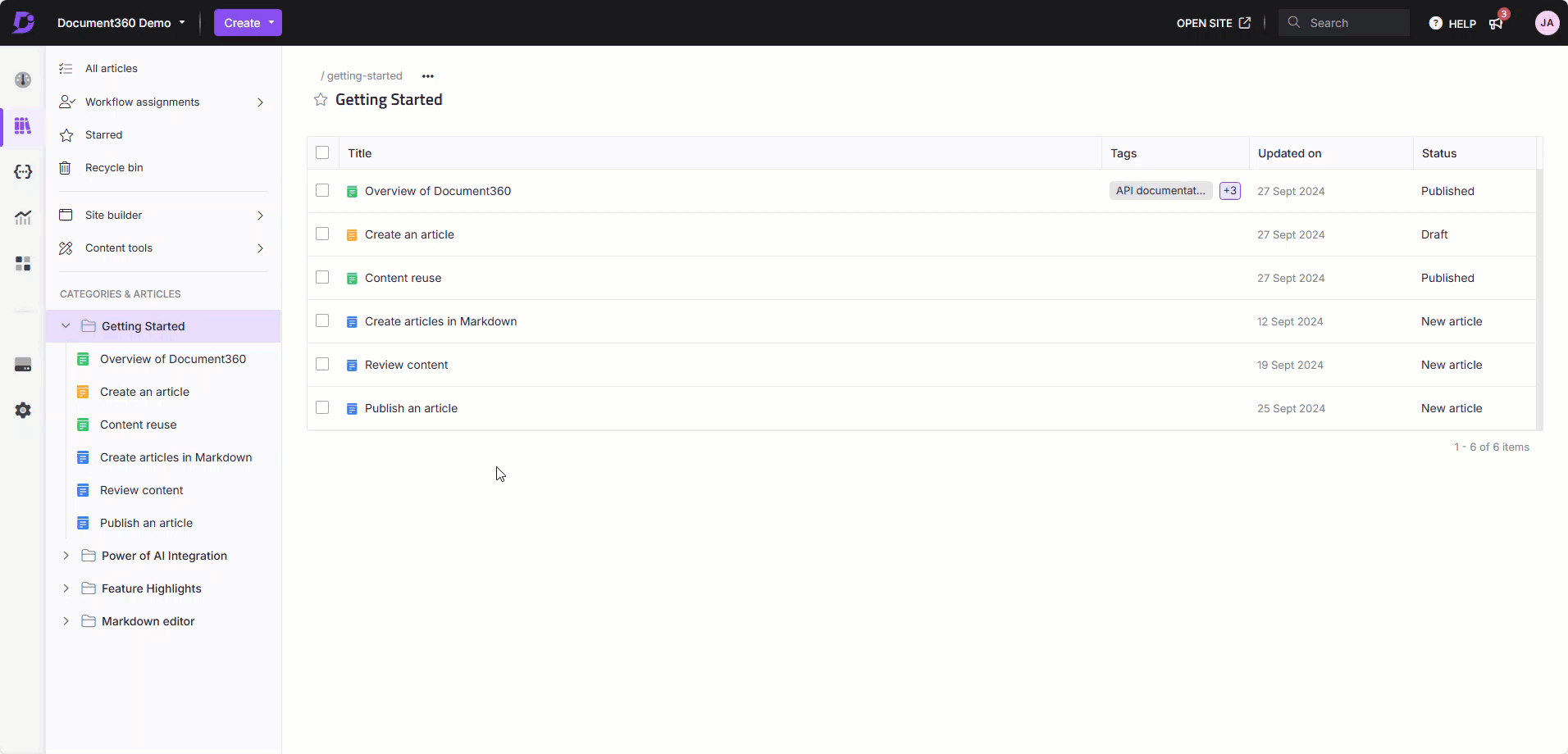Click the API documentat... tag chip

click(1161, 191)
